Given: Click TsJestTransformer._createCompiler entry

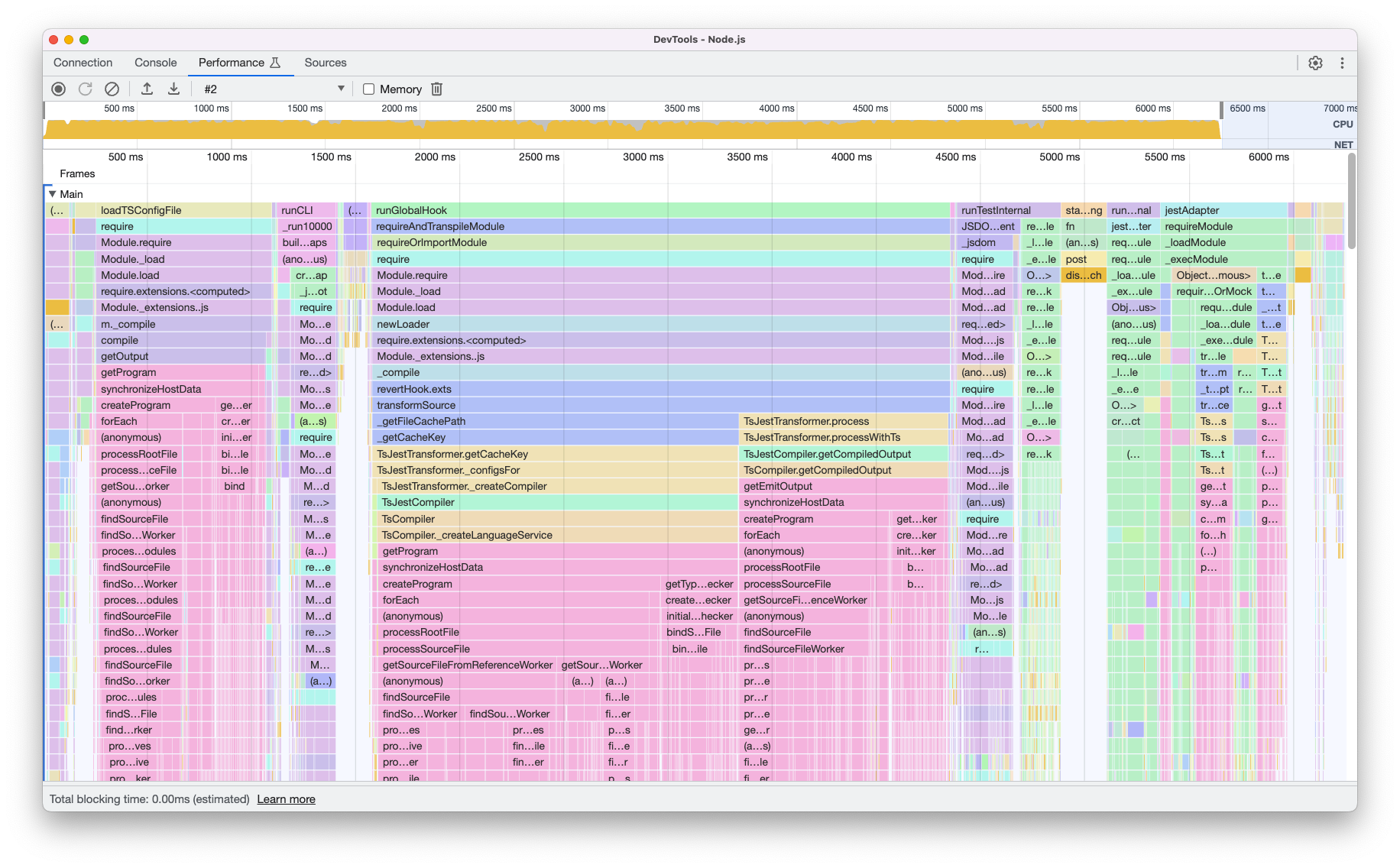Looking at the screenshot, I should 557,486.
